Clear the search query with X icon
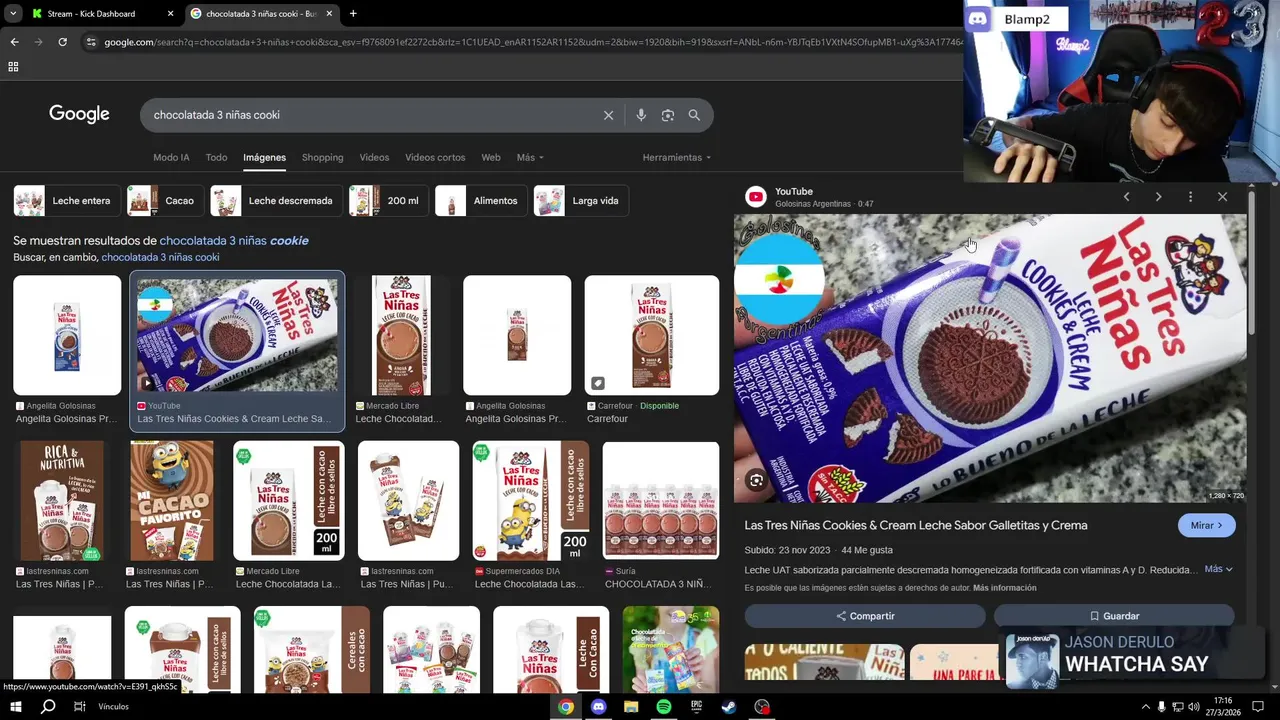1280x720 pixels. tap(608, 115)
